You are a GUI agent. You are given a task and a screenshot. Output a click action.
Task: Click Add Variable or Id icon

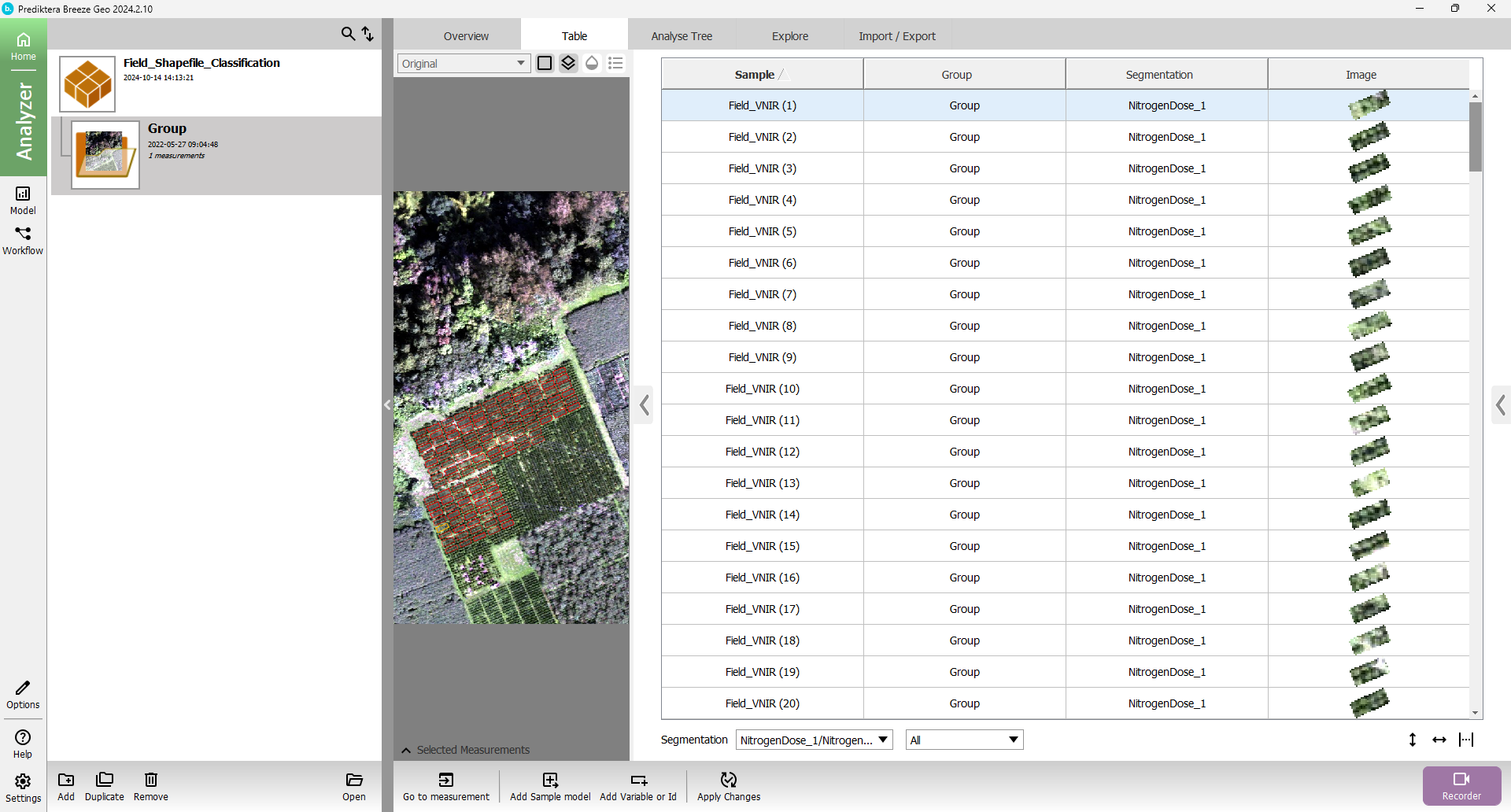(x=638, y=780)
